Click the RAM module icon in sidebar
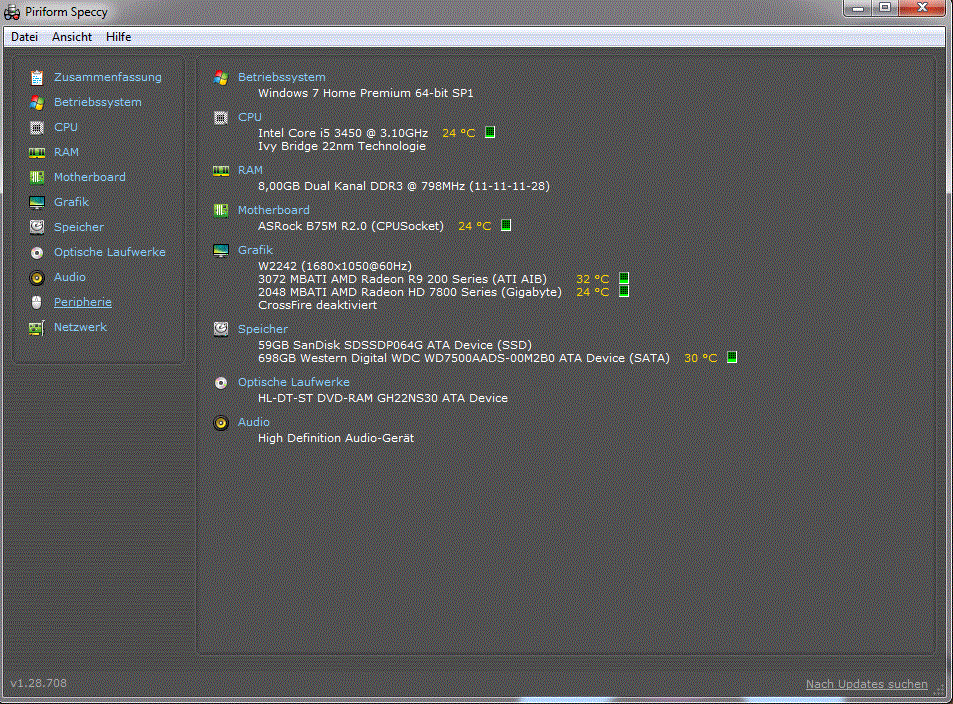The image size is (953, 704). pyautogui.click(x=37, y=153)
